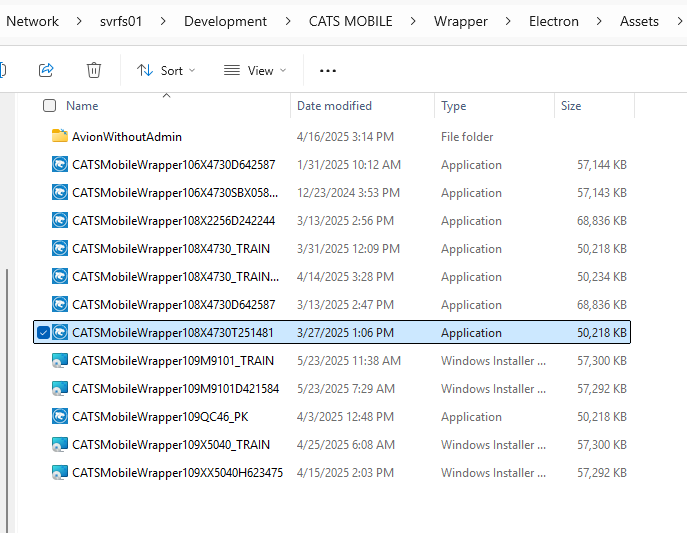Select the CATSMobileWrapper108X4730D642587 application icon

pyautogui.click(x=60, y=305)
